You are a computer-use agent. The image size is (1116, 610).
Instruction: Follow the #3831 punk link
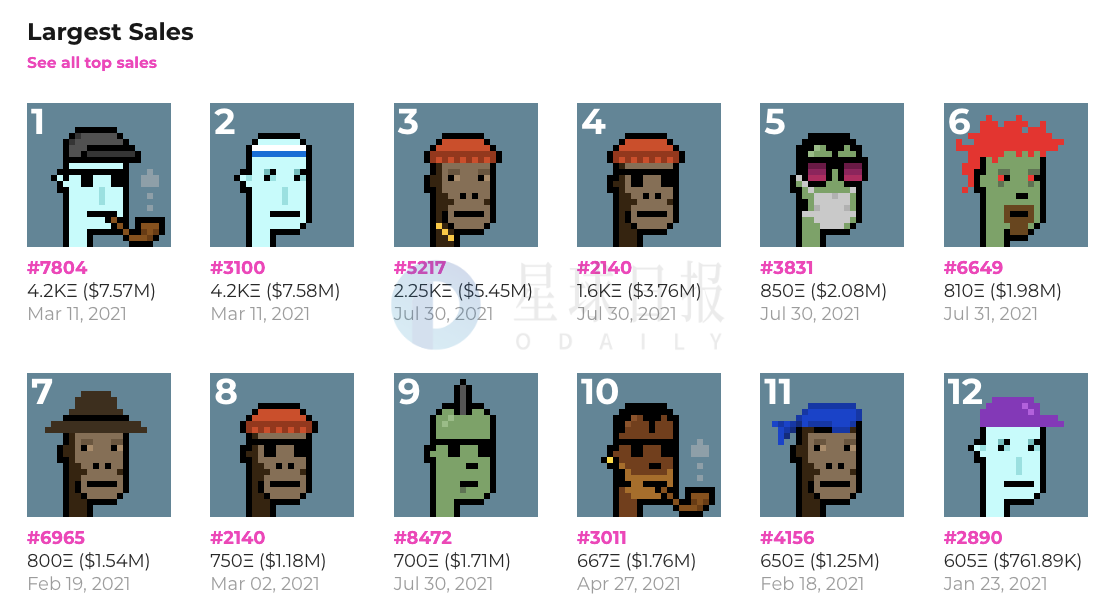point(786,268)
